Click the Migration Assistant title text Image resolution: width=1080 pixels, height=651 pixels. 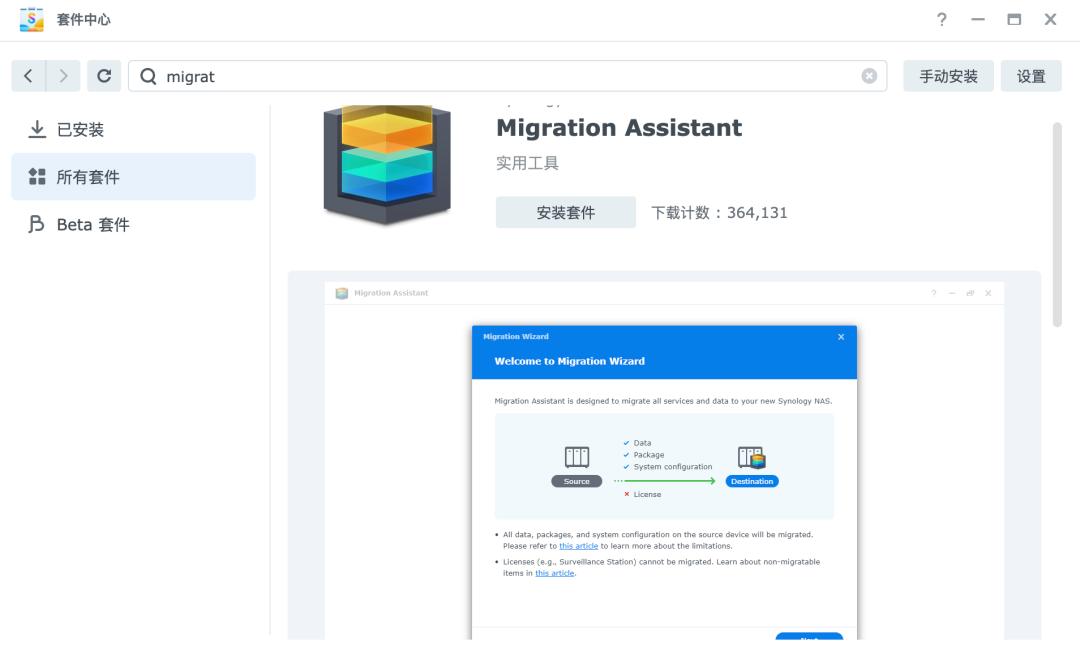[x=619, y=128]
